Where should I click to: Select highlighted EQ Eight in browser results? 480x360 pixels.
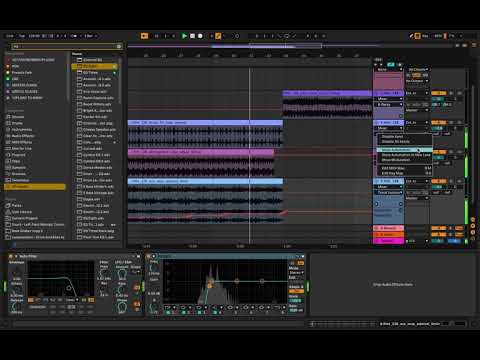click(94, 66)
